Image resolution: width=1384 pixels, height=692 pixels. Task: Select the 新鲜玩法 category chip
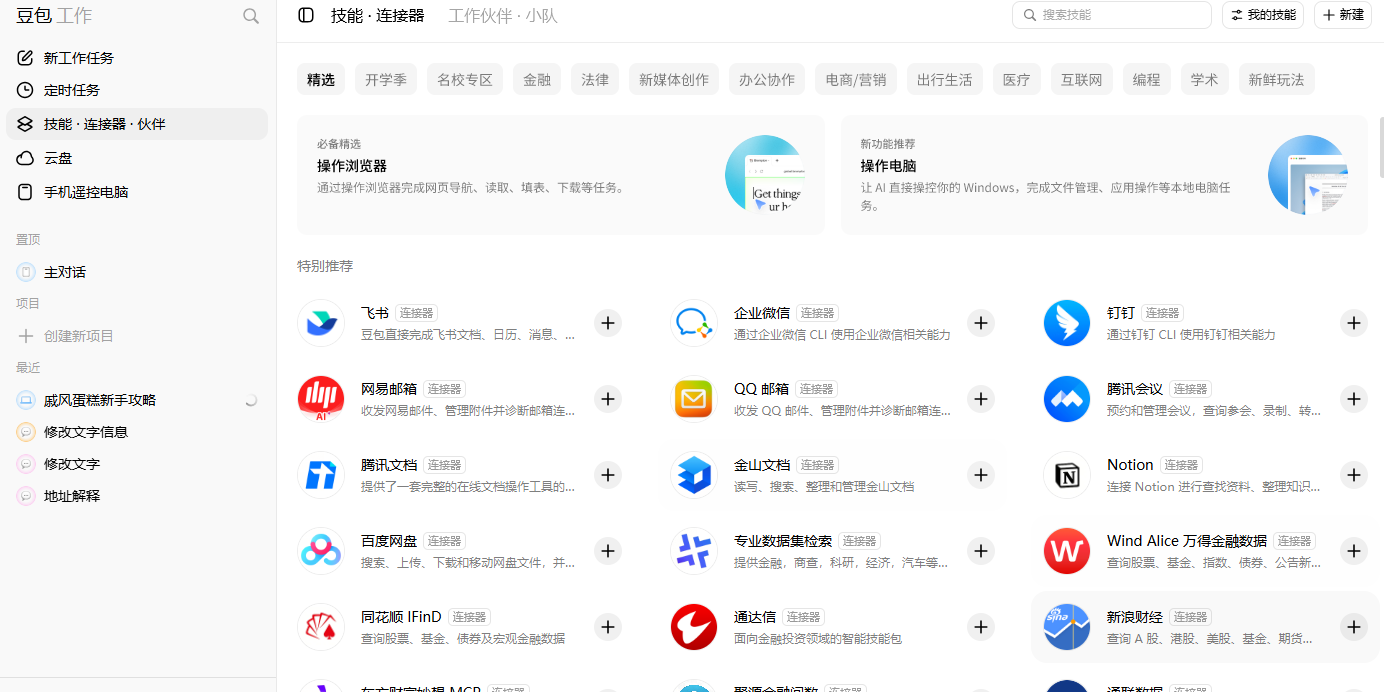pyautogui.click(x=1276, y=80)
